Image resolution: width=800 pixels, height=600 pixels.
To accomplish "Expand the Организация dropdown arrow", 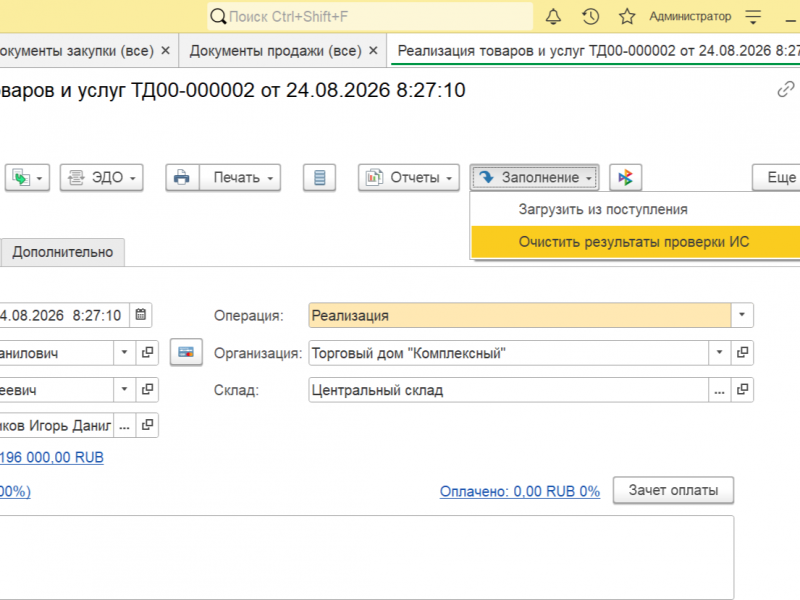I will pos(719,353).
